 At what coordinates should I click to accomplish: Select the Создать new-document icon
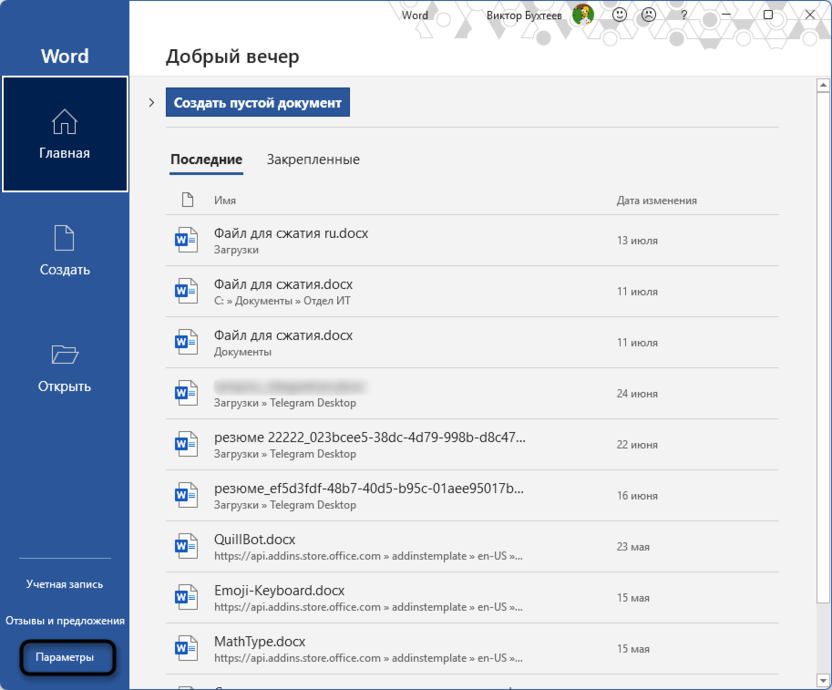[64, 237]
